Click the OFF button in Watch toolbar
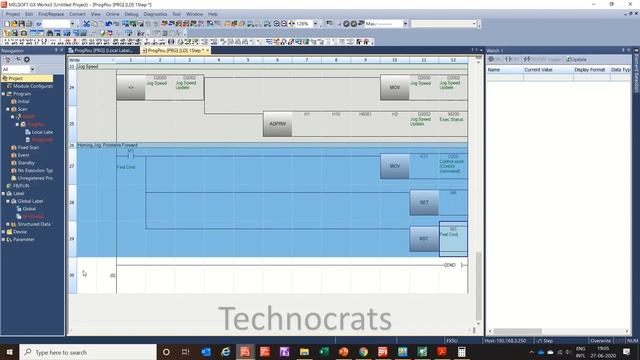The height and width of the screenshot is (360, 640). pos(512,60)
